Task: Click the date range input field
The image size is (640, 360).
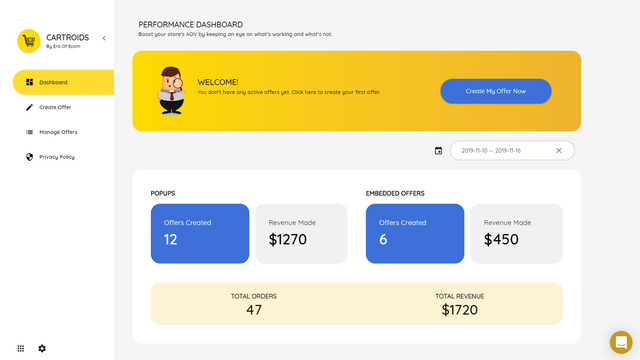Action: [512, 151]
